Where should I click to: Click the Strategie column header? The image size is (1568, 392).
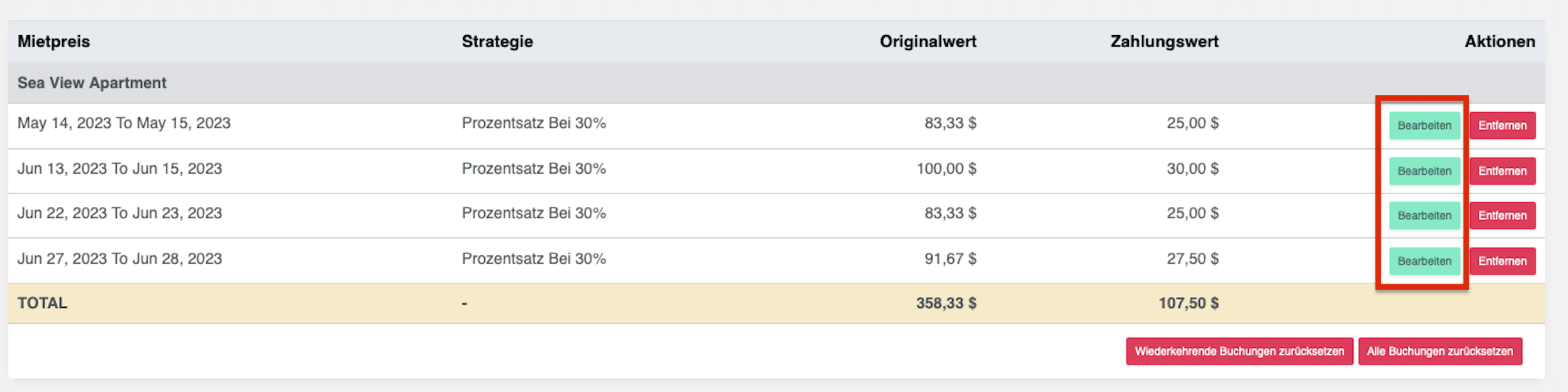497,41
